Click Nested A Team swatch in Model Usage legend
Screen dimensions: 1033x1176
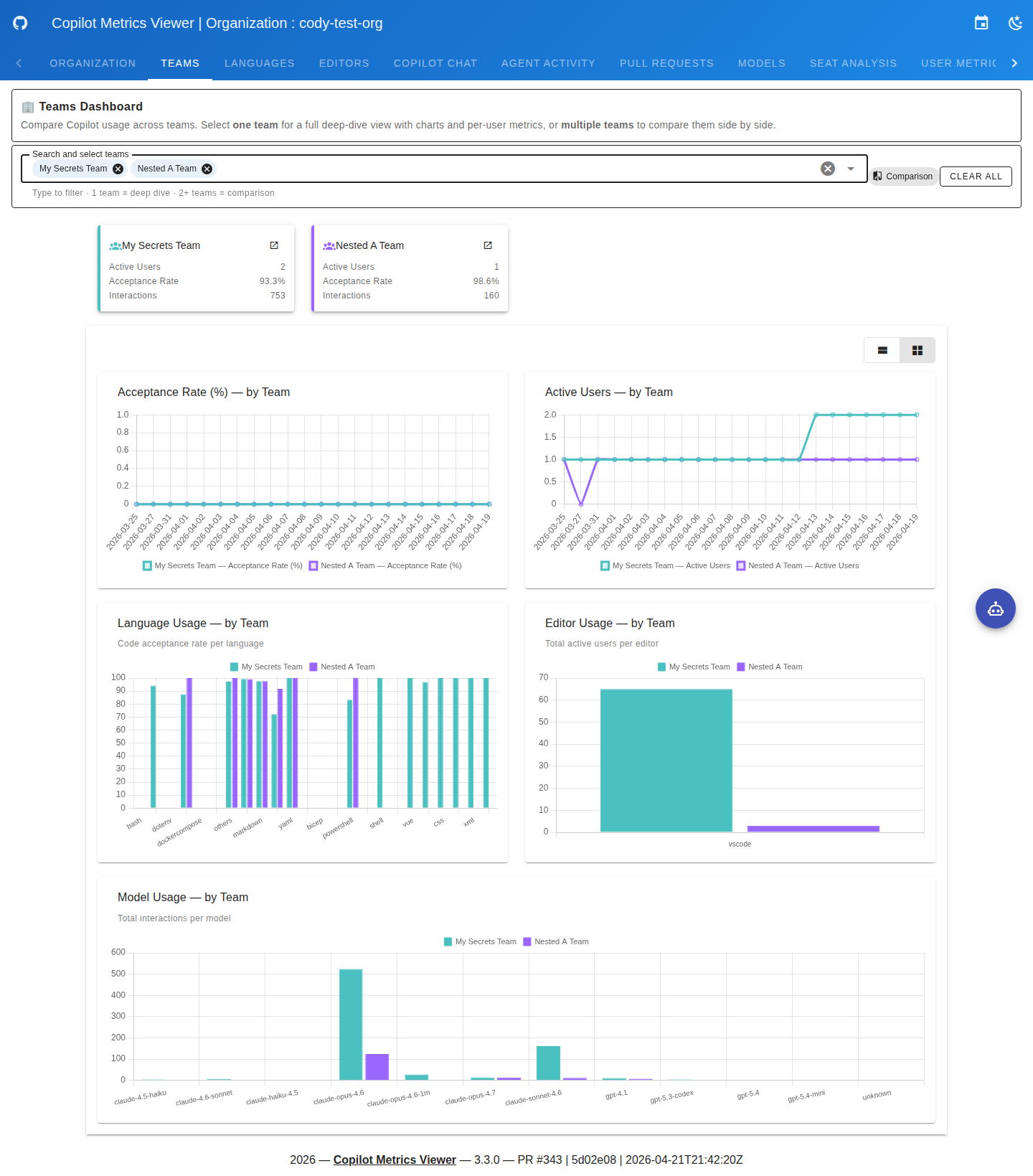click(x=527, y=941)
